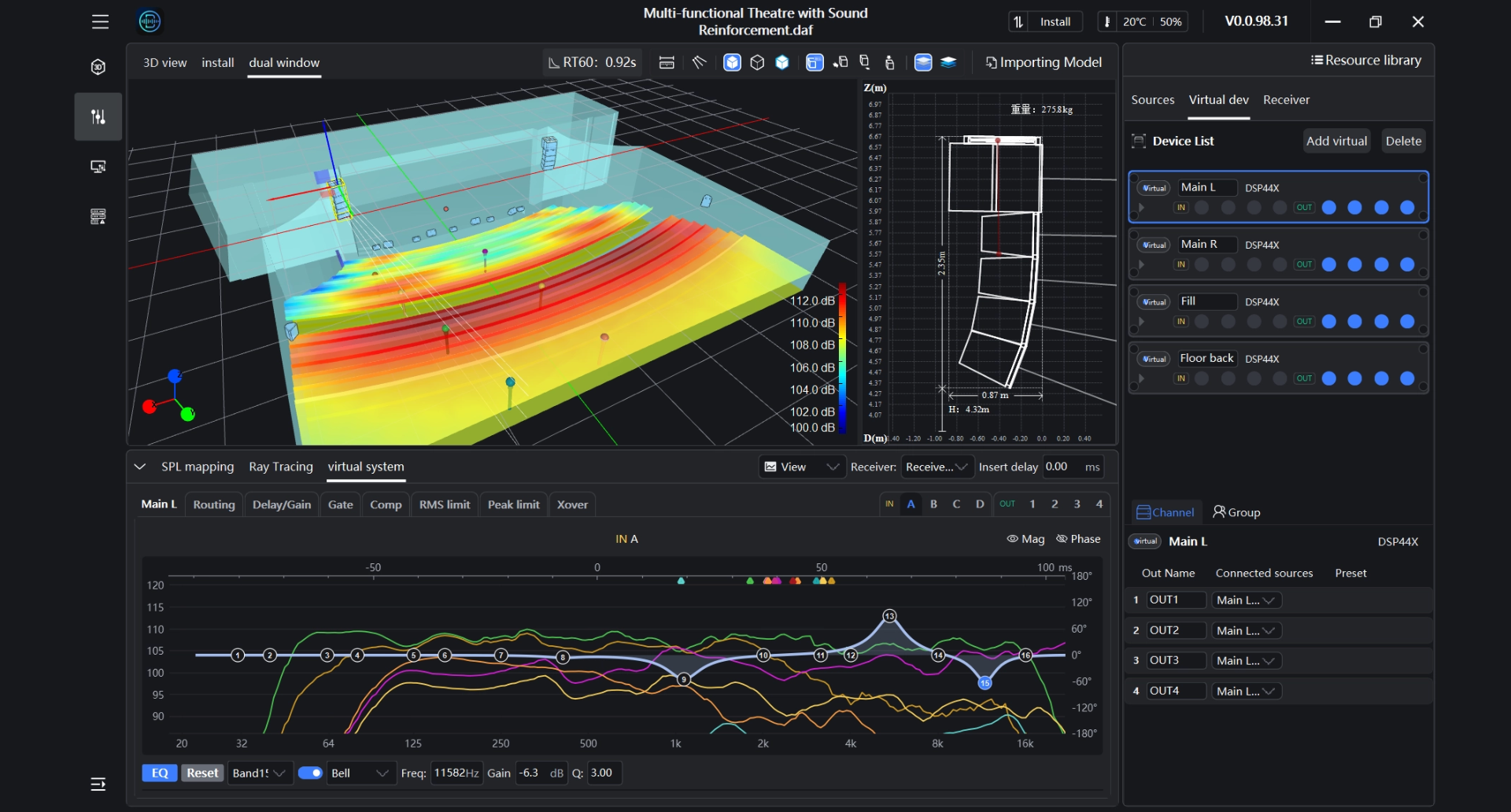
Task: Switch to the install tab
Action: [x=218, y=62]
